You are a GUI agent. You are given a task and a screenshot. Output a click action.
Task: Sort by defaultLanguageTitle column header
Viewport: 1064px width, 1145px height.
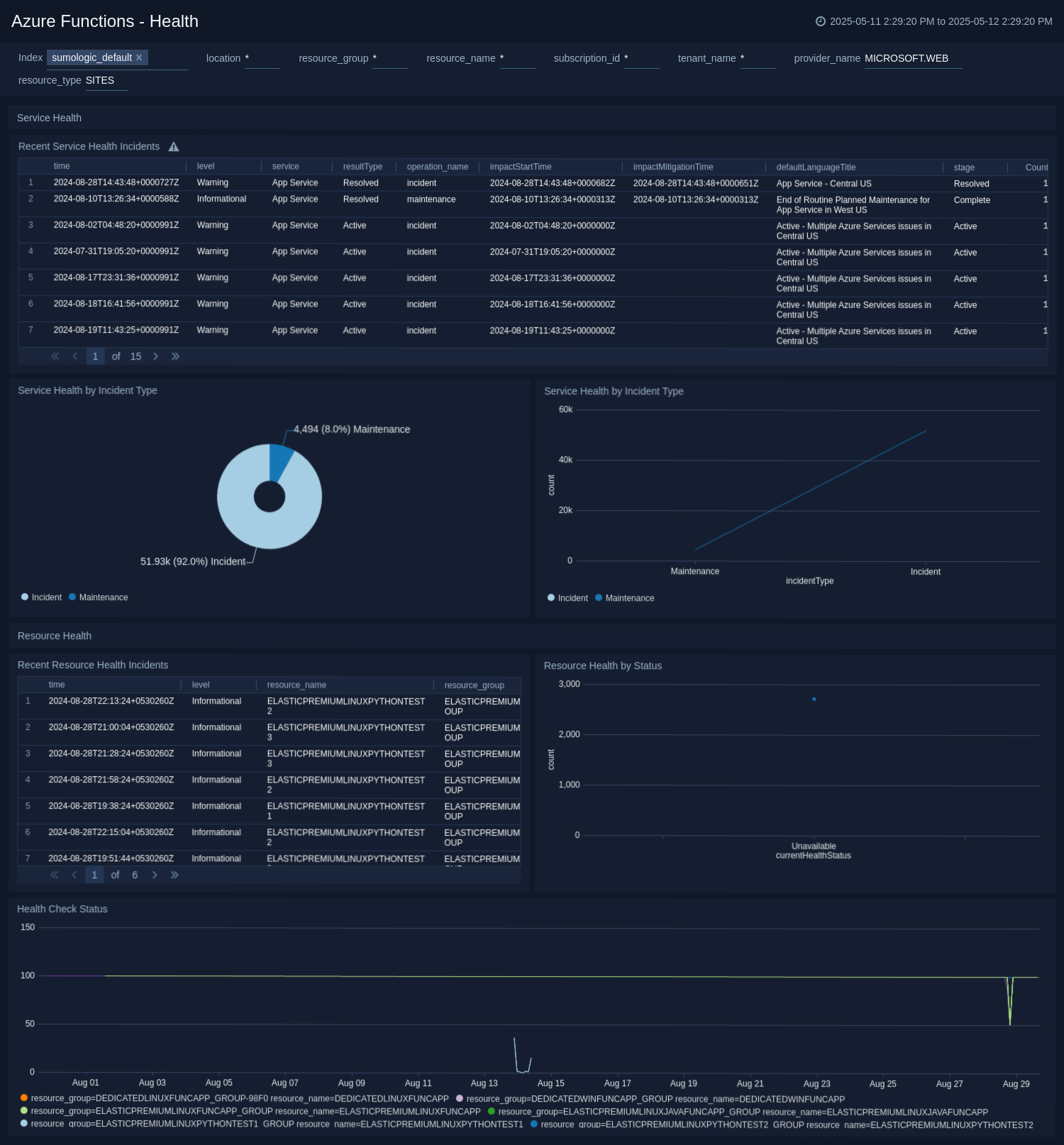(816, 167)
